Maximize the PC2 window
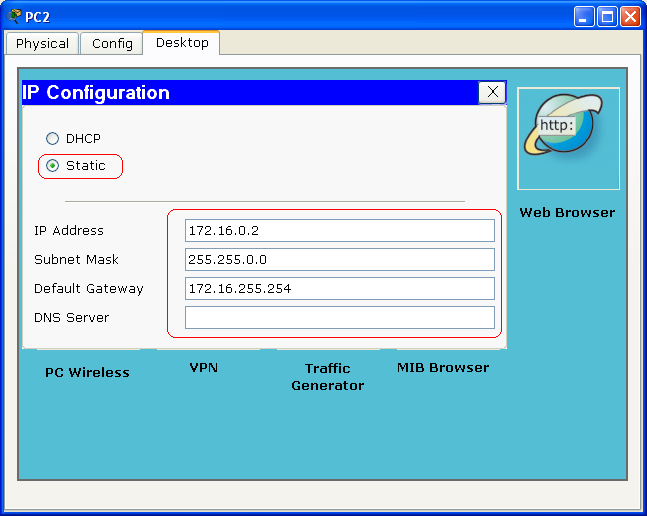 tap(607, 17)
